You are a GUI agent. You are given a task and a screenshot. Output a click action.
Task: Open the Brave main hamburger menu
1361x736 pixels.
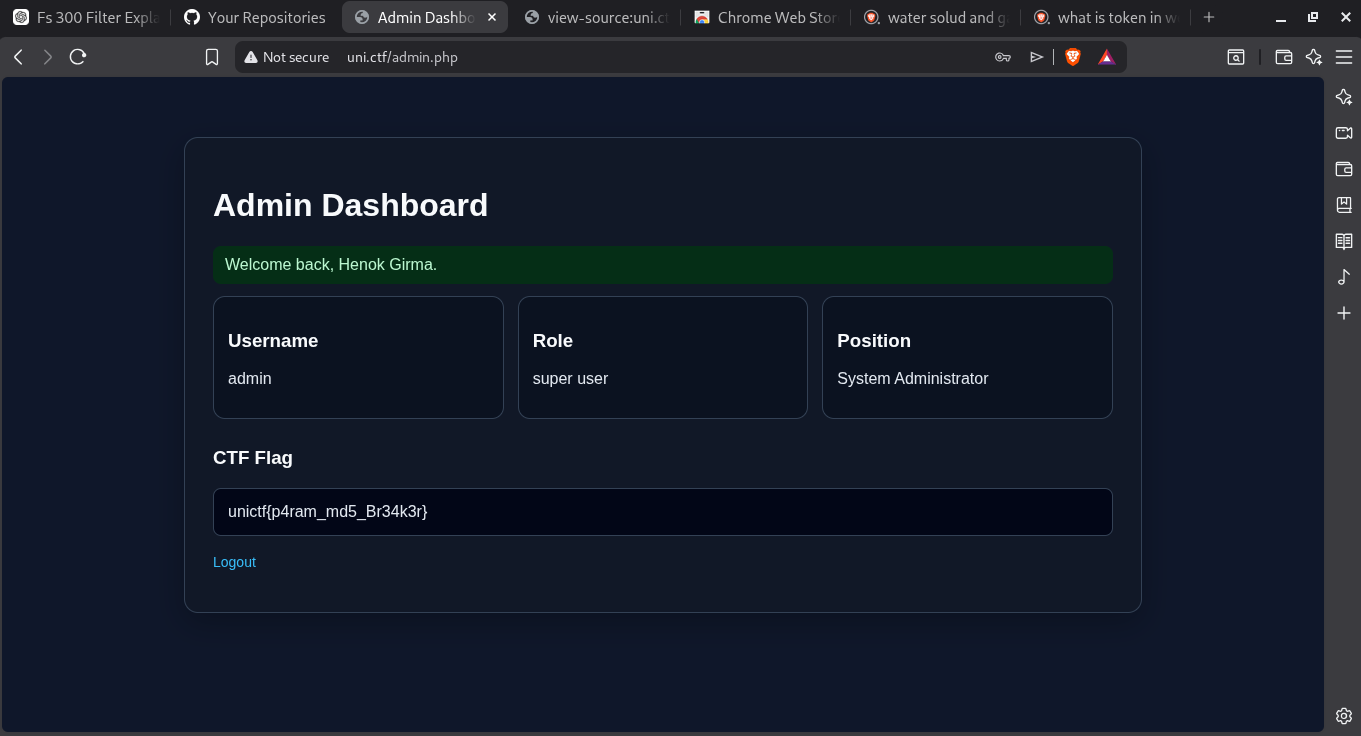pos(1344,57)
